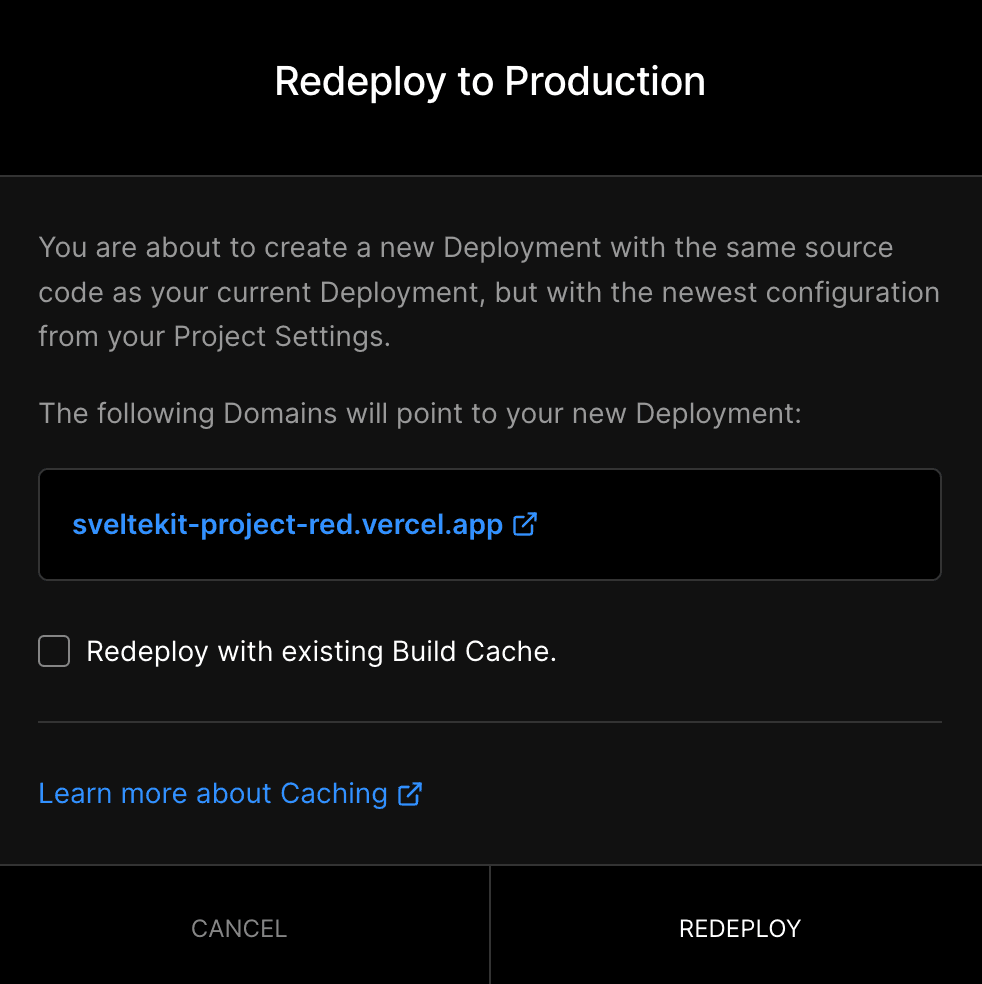Viewport: 982px width, 984px height.
Task: Click the arrow icon after sveltekit-project-red.vercel.app
Action: 524,524
